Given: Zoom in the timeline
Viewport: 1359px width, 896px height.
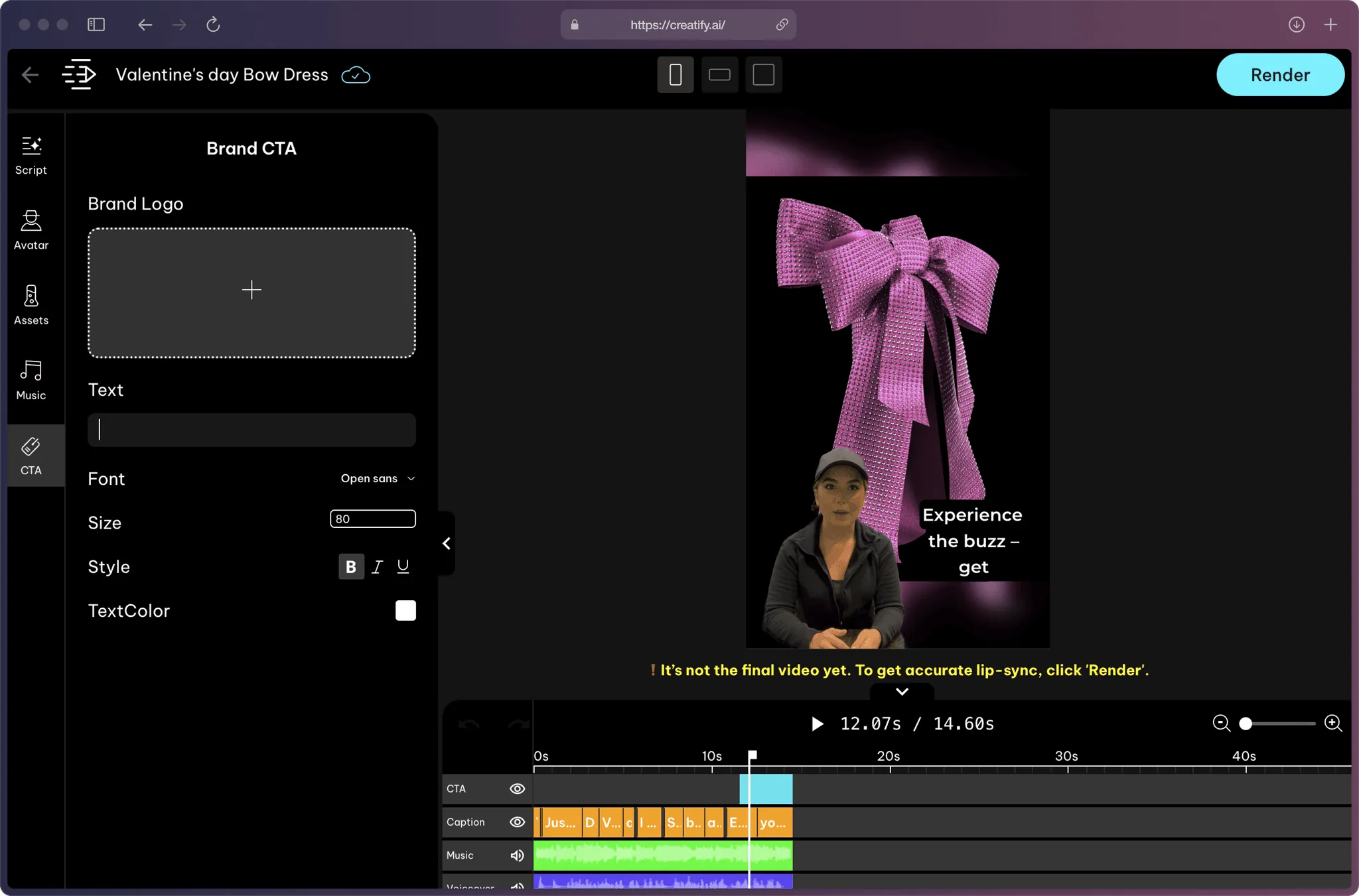Looking at the screenshot, I should point(1333,723).
